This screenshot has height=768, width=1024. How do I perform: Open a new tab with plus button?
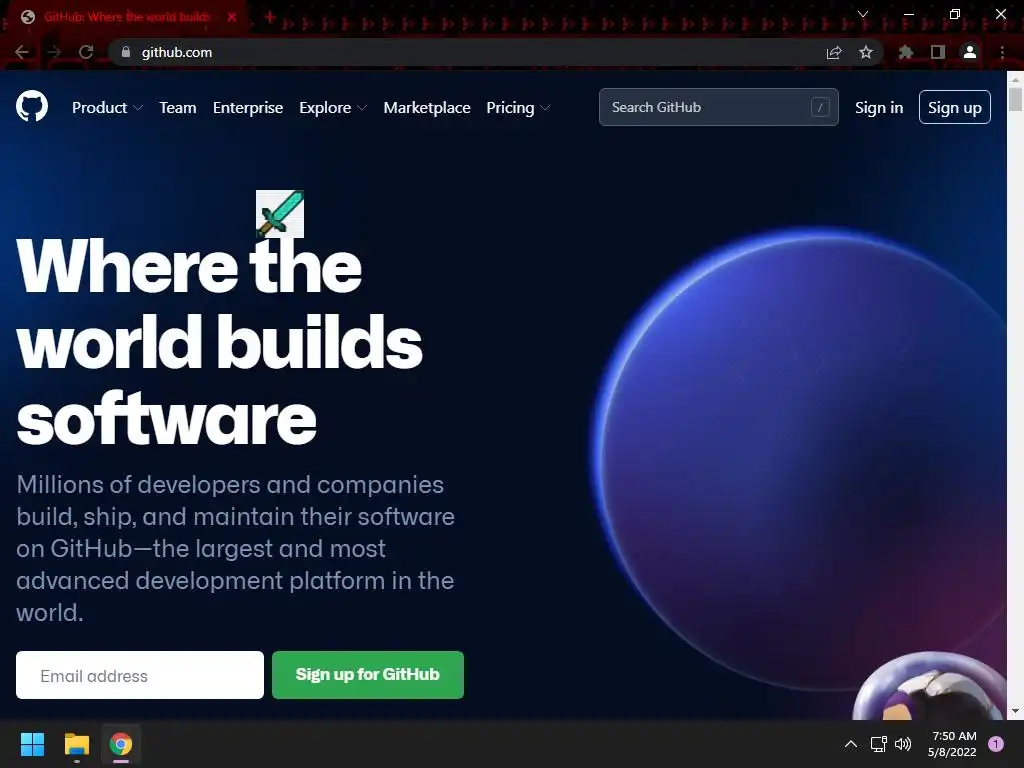269,17
